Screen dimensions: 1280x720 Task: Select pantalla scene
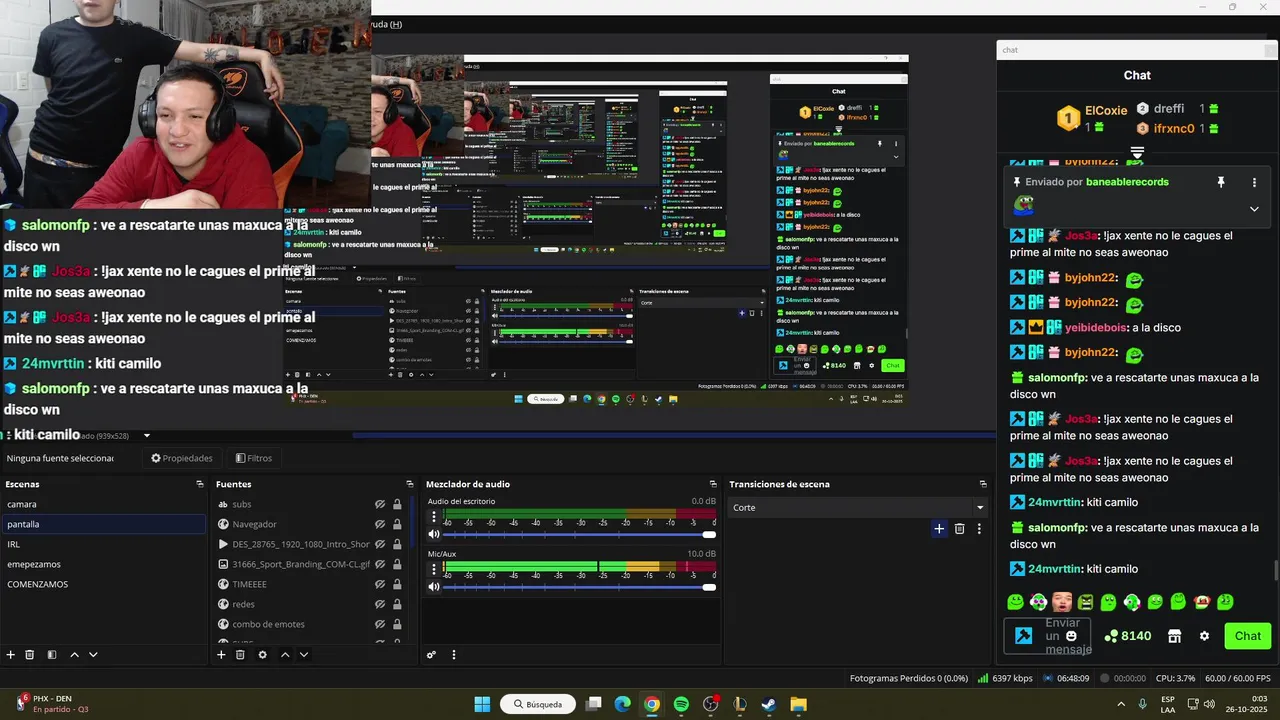pos(103,524)
